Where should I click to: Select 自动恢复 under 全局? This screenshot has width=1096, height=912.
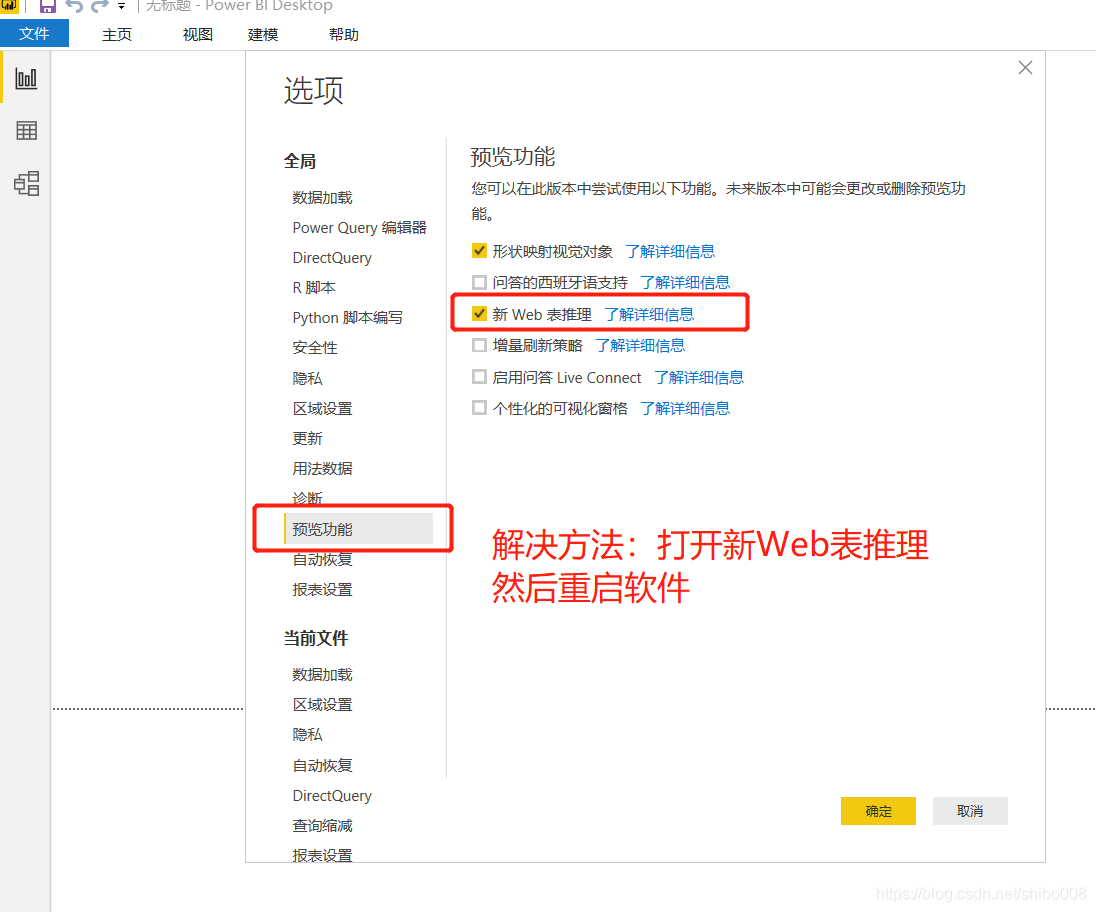tap(322, 560)
